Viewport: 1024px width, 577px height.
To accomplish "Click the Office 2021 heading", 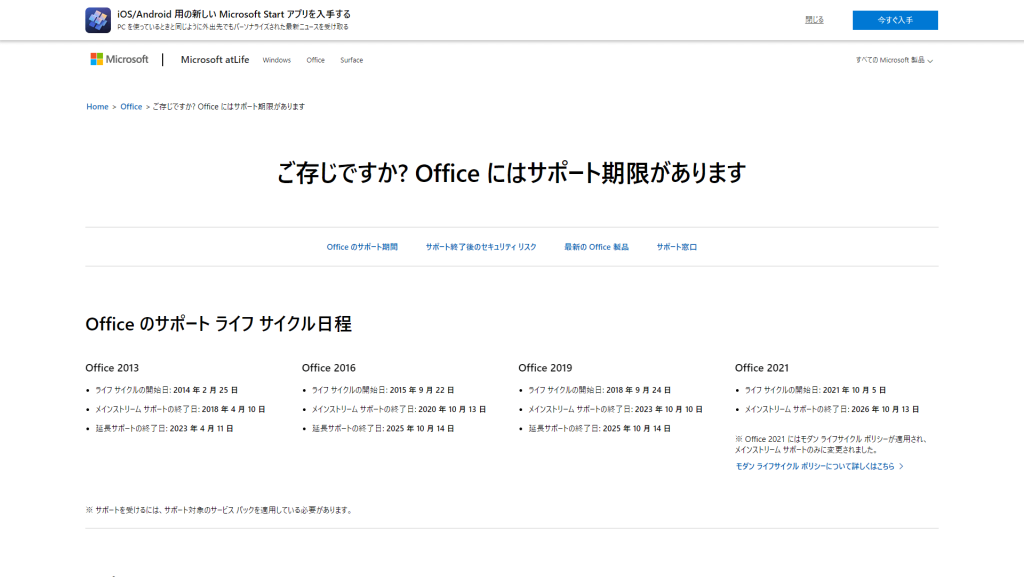I will 761,367.
